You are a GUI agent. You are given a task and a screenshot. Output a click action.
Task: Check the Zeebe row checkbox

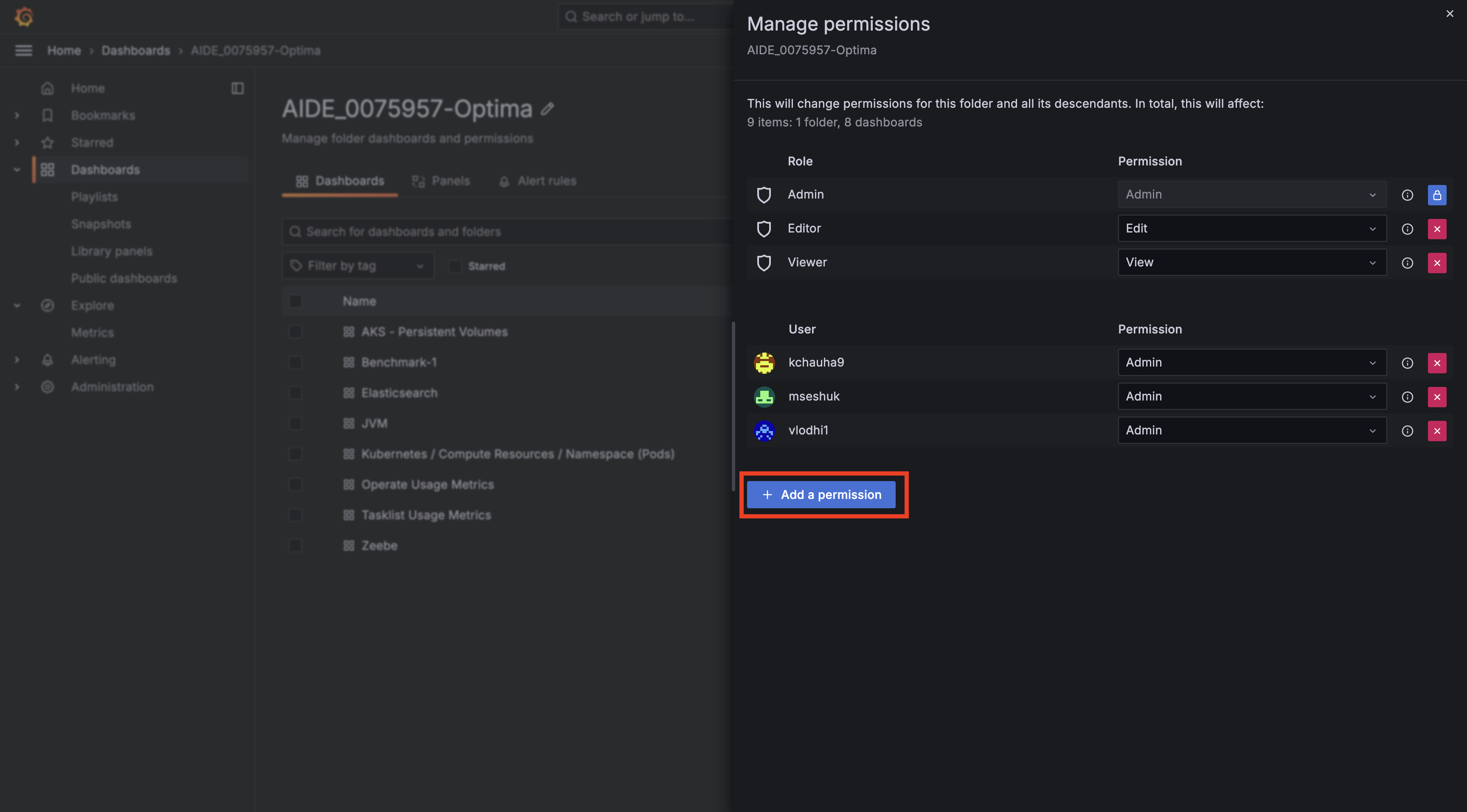coord(295,546)
